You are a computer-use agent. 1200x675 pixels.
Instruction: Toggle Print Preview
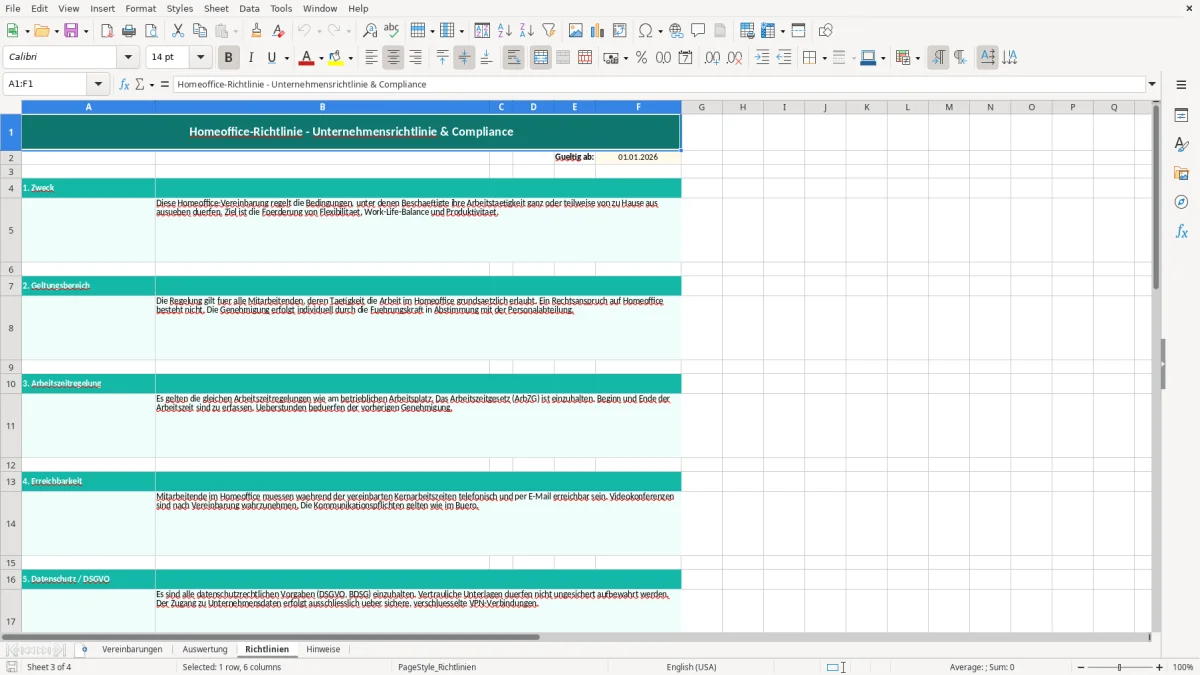coord(151,31)
